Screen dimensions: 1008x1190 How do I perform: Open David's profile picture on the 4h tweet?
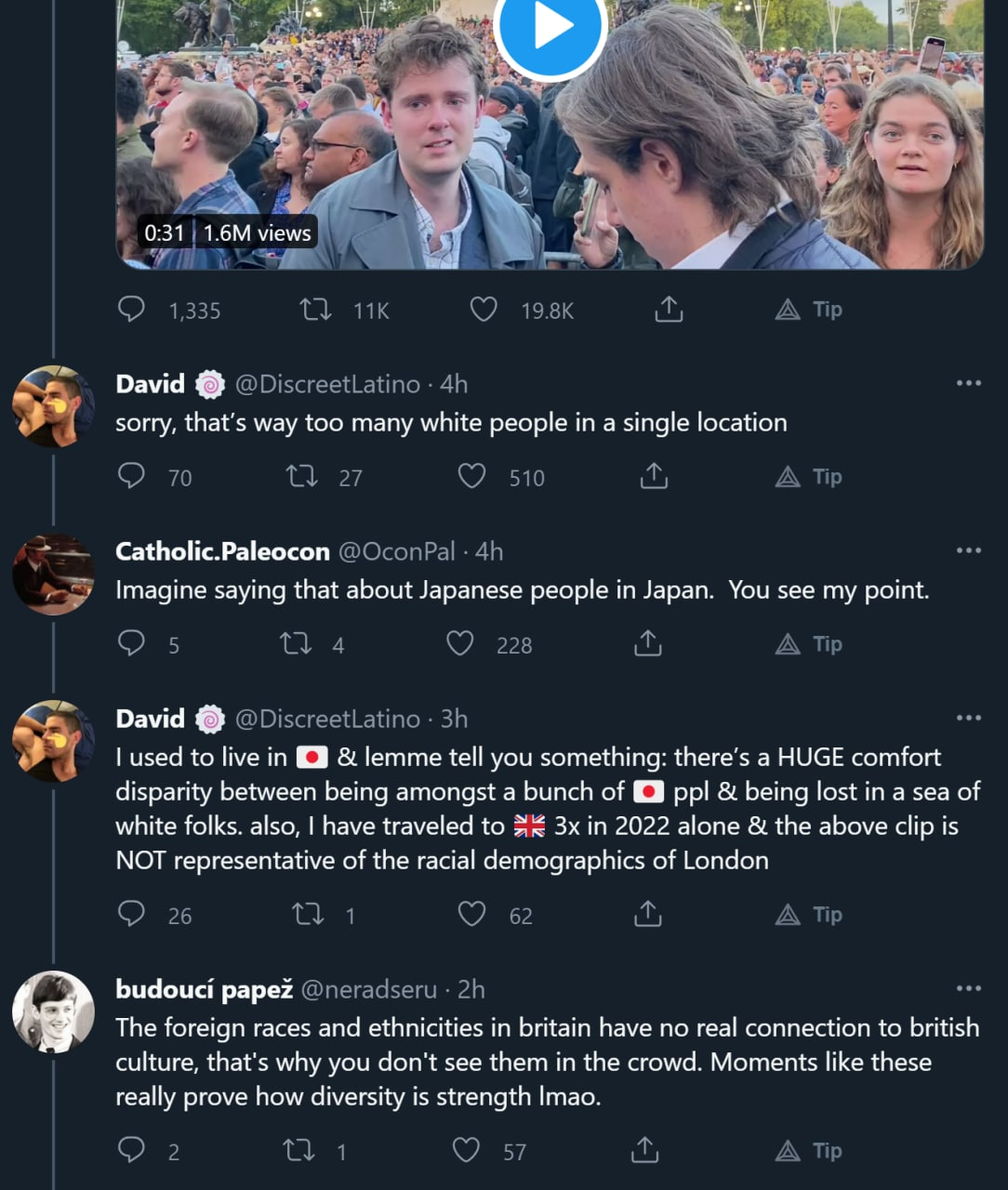[54, 406]
